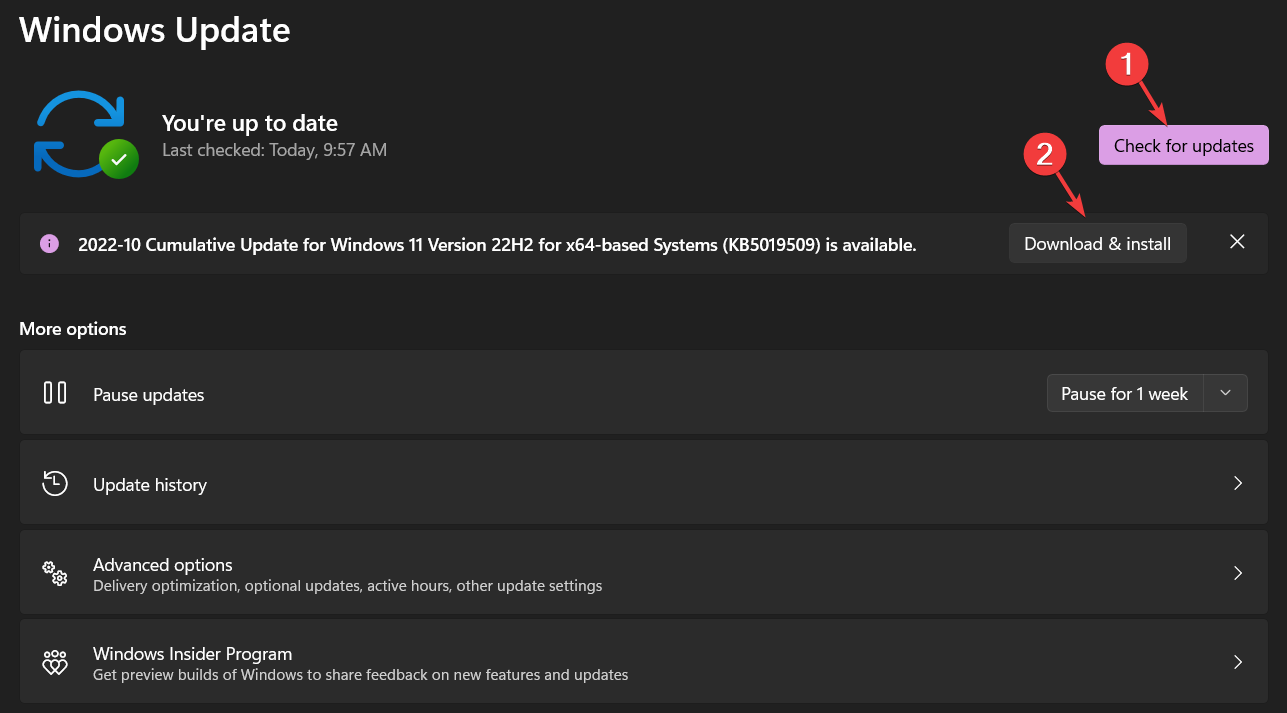Dismiss the cumulative update notification banner

pos(1237,242)
